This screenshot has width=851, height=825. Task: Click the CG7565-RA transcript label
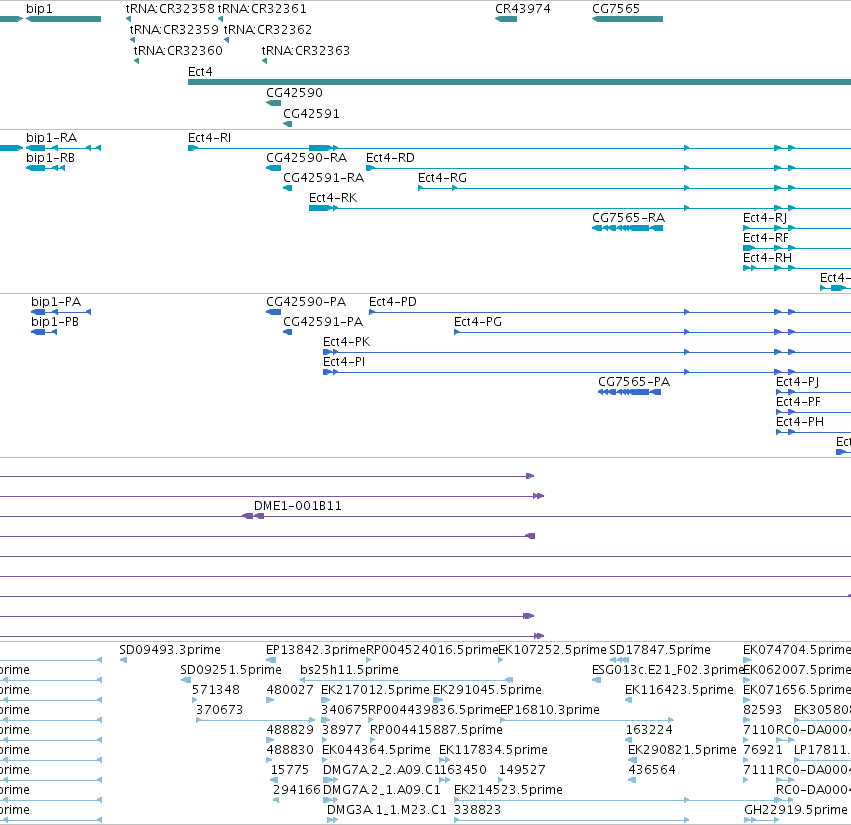(628, 218)
